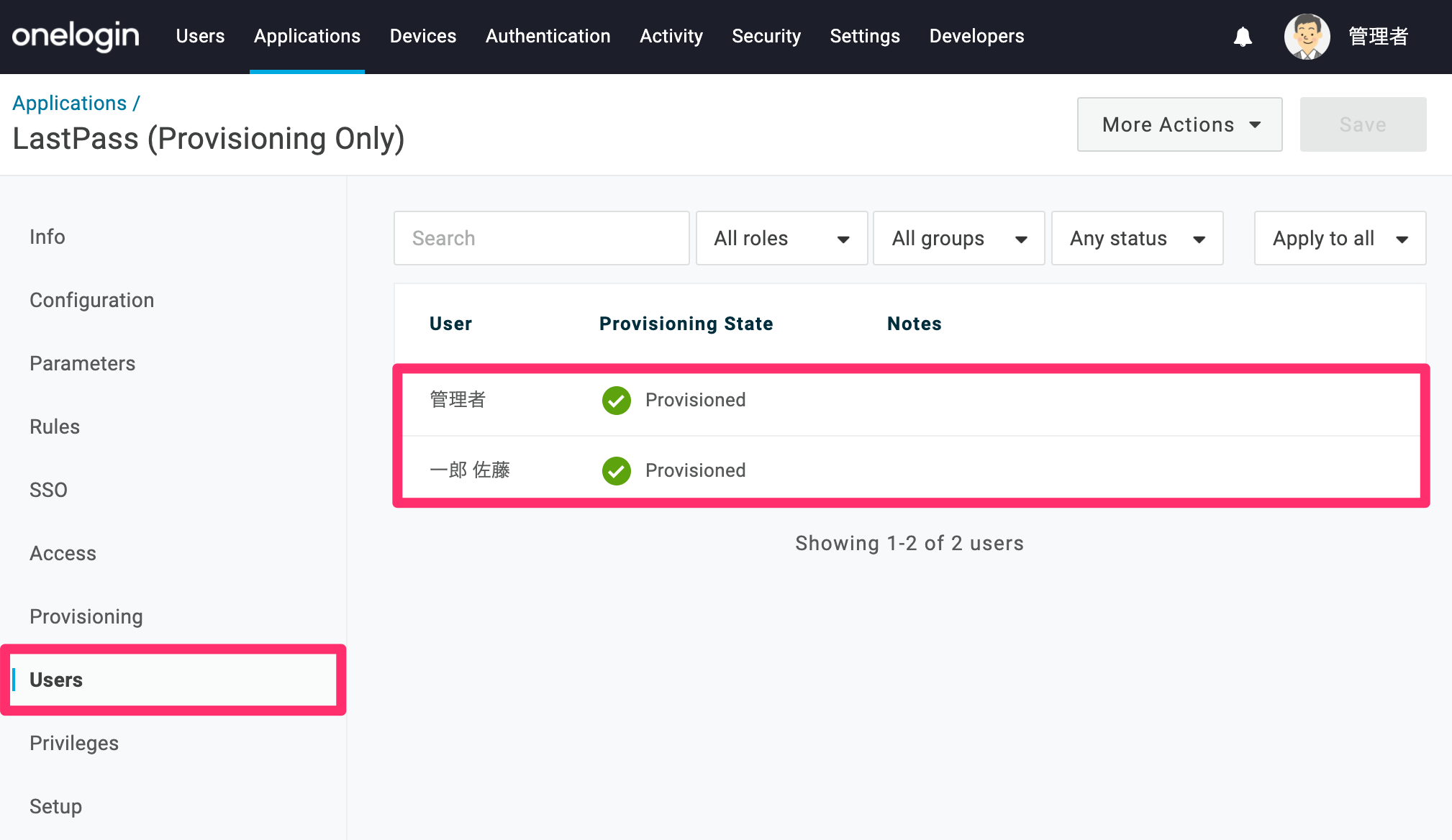Open the Security top menu
1452x840 pixels.
(766, 36)
